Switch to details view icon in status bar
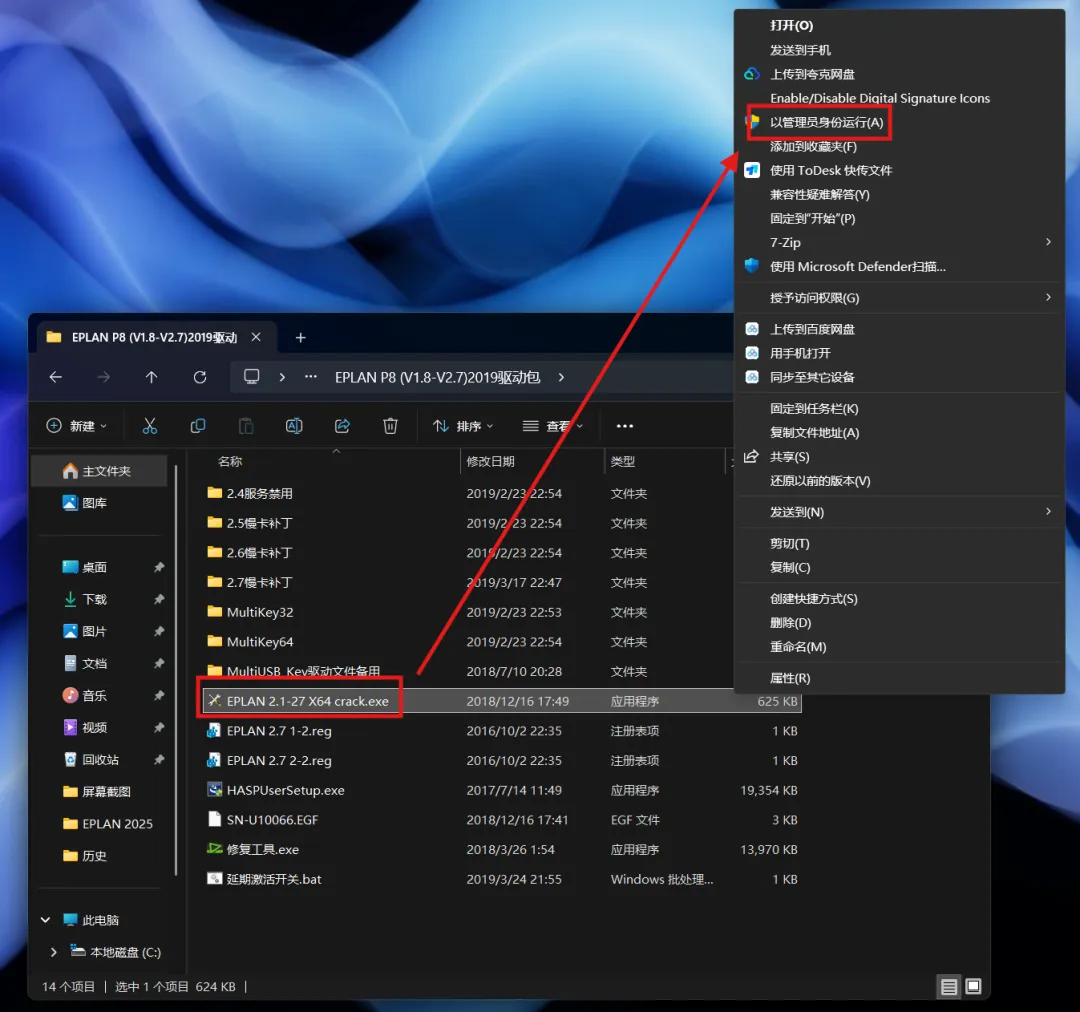The height and width of the screenshot is (1012, 1080). click(x=948, y=987)
